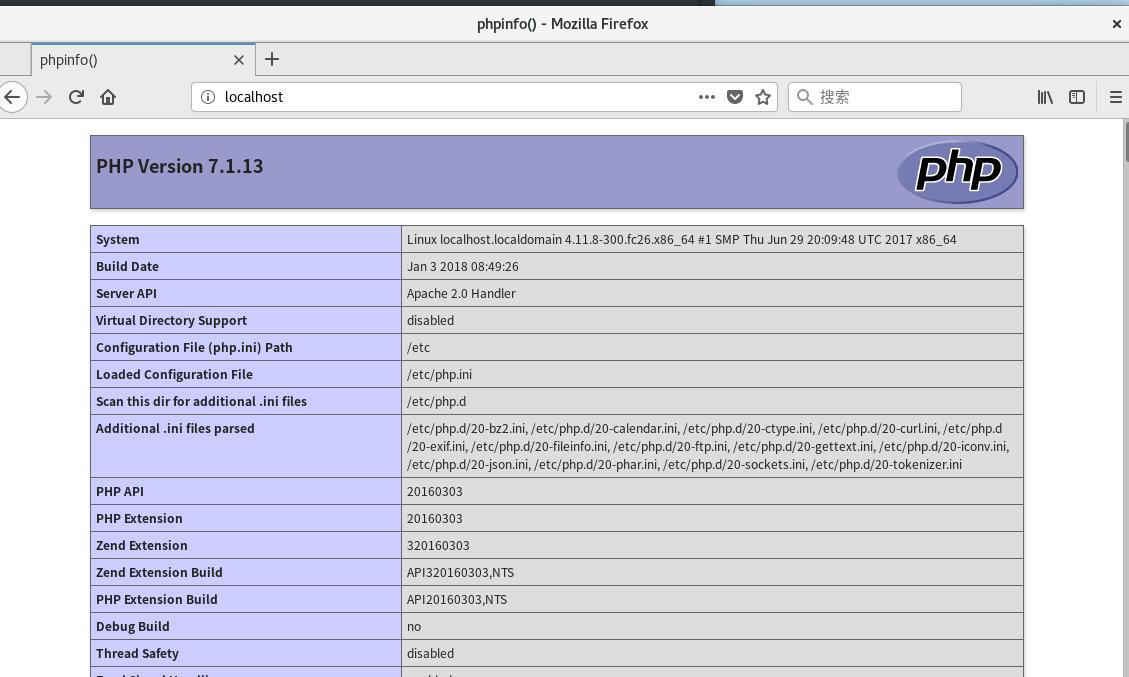The height and width of the screenshot is (677, 1129).
Task: Toggle the sidebars icon
Action: point(1076,97)
